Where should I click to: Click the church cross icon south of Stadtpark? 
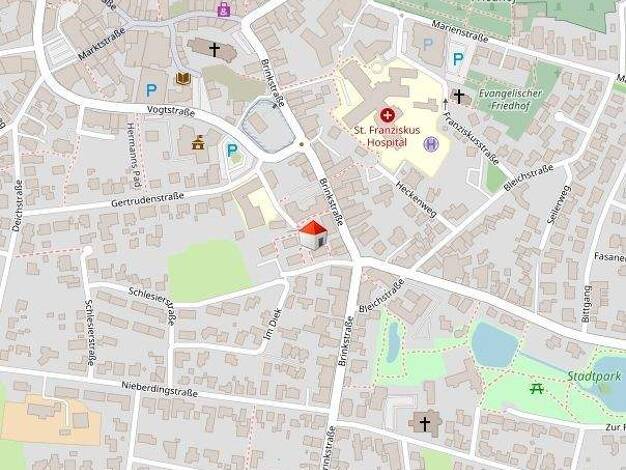tap(424, 423)
